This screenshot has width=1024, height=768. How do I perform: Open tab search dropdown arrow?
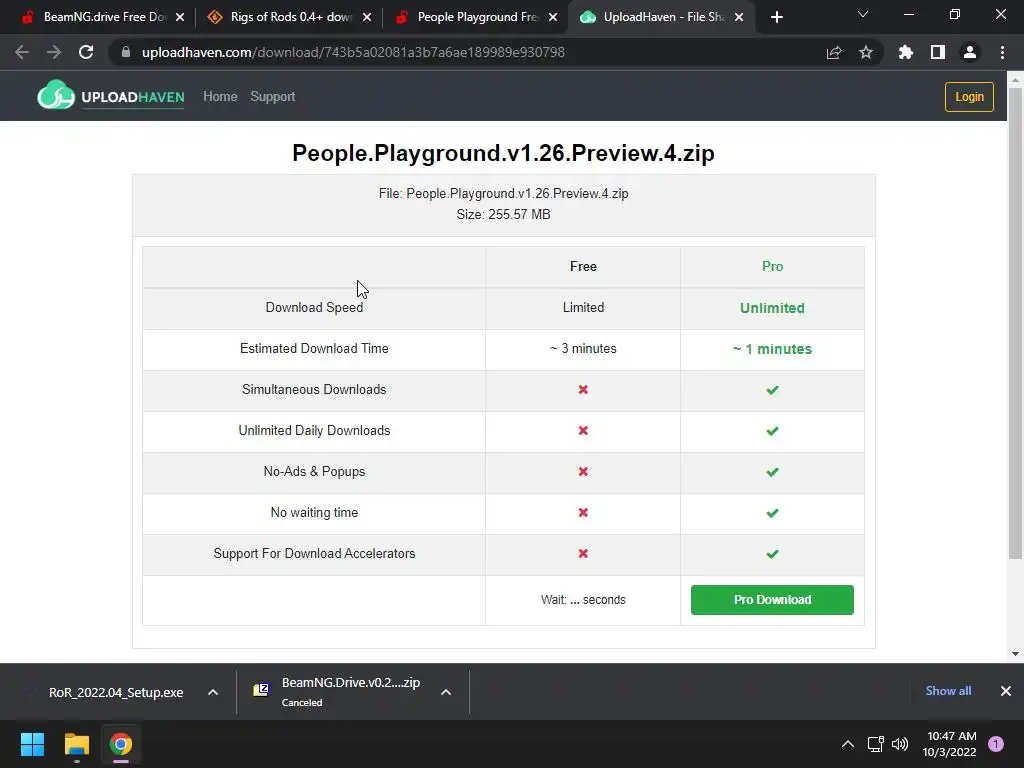point(863,14)
